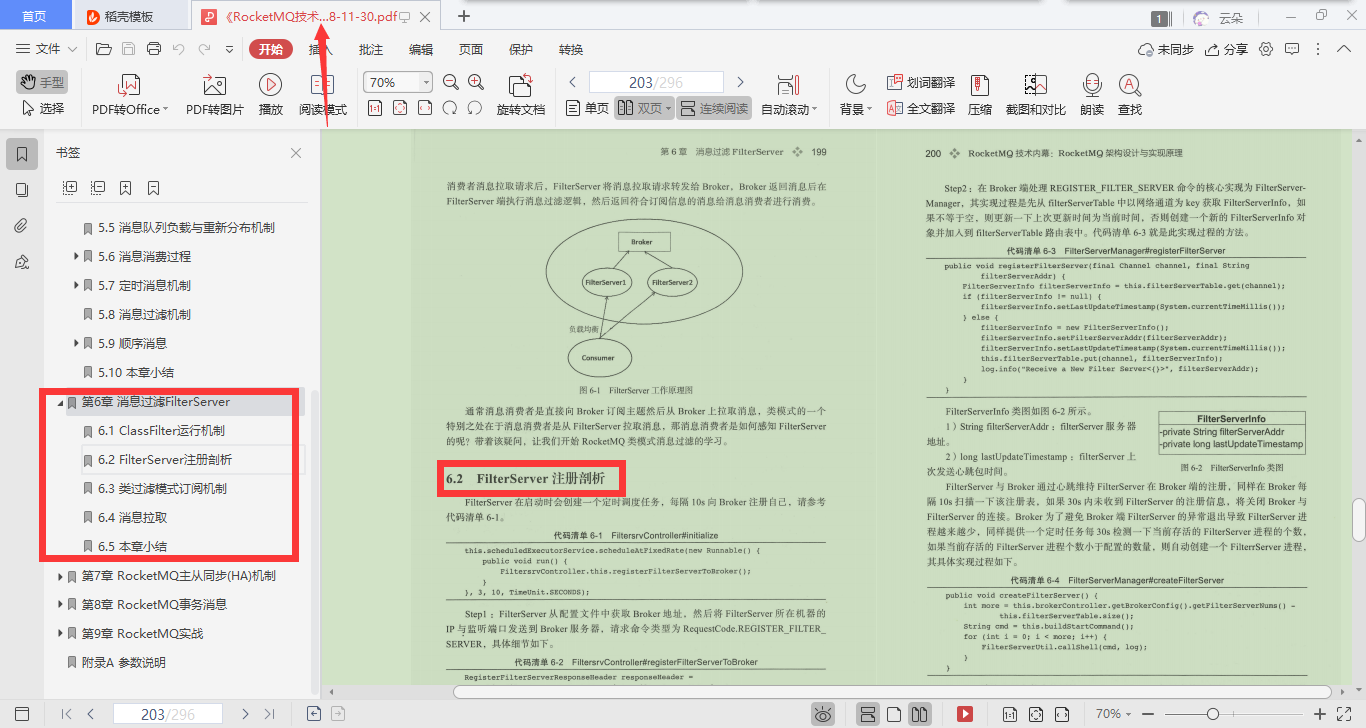Image resolution: width=1366 pixels, height=728 pixels.
Task: Open PDF转图片 conversion tool
Action: [x=215, y=96]
